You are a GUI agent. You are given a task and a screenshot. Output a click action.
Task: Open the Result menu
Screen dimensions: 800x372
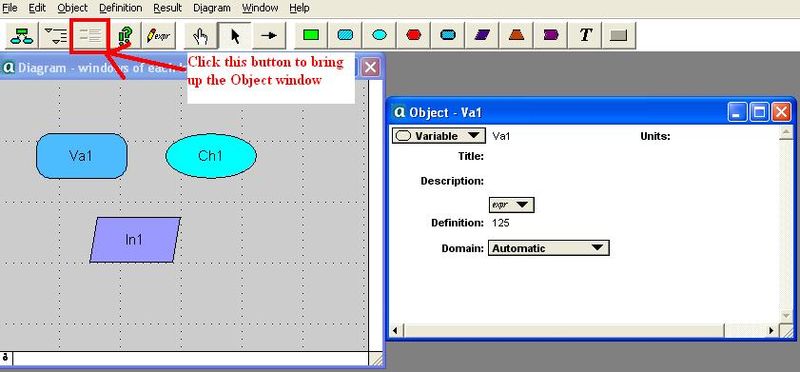[x=167, y=8]
